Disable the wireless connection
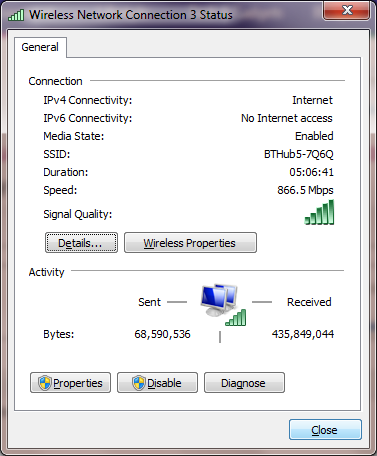 [157, 383]
